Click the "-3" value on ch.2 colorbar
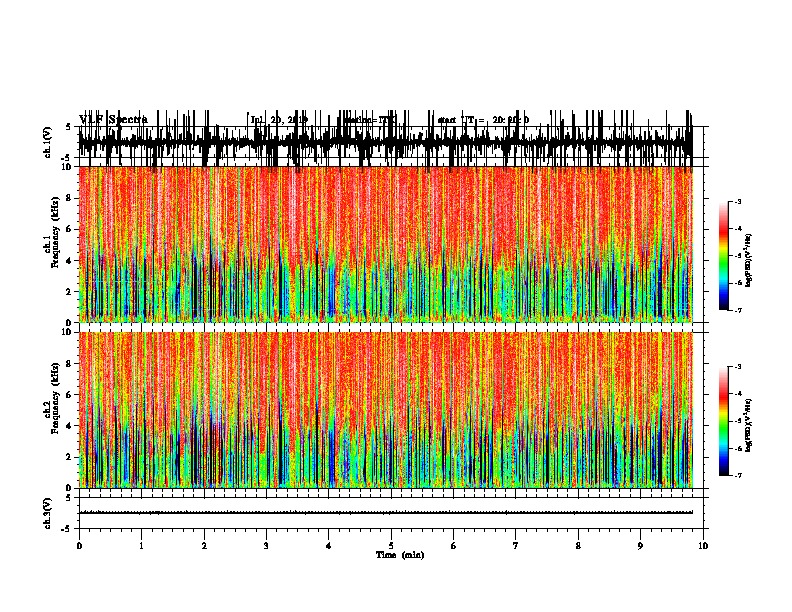The width and height of the screenshot is (792, 612). coord(738,367)
